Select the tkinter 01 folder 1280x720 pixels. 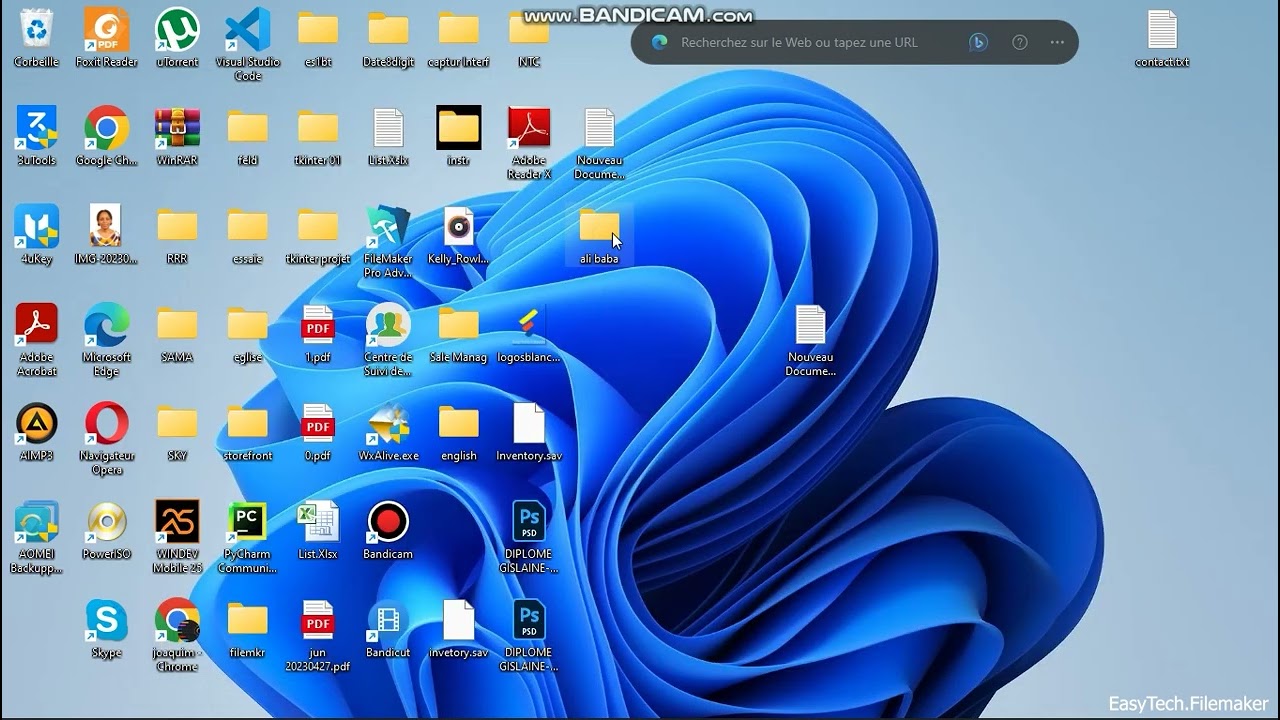[x=318, y=128]
